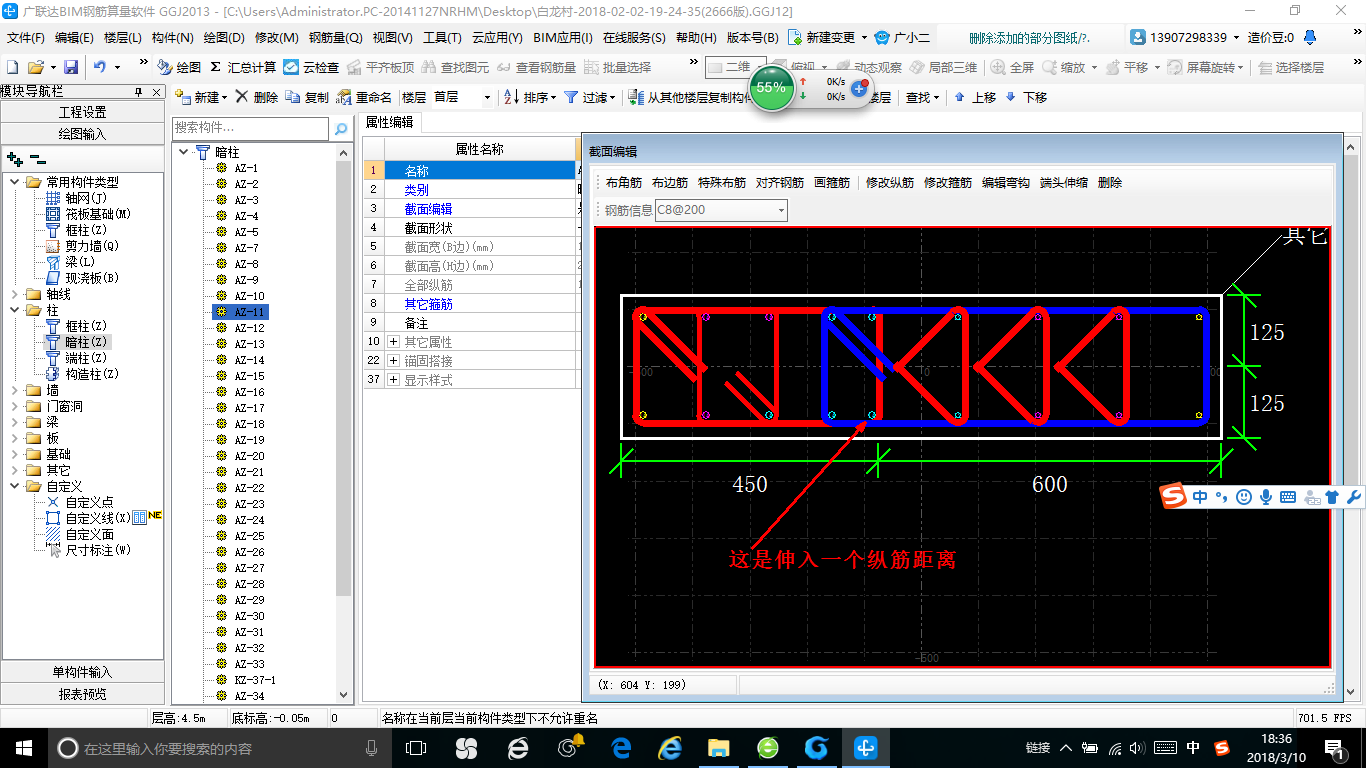The image size is (1366, 768).
Task: Select 自定义点 tree item
Action: (80, 502)
